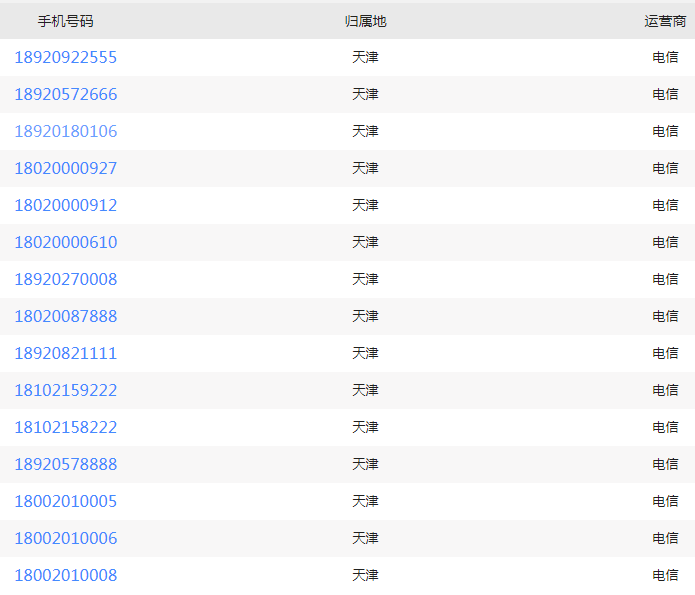Select 天津 in the 18920270008 row
The height and width of the screenshot is (595, 695).
coord(366,279)
